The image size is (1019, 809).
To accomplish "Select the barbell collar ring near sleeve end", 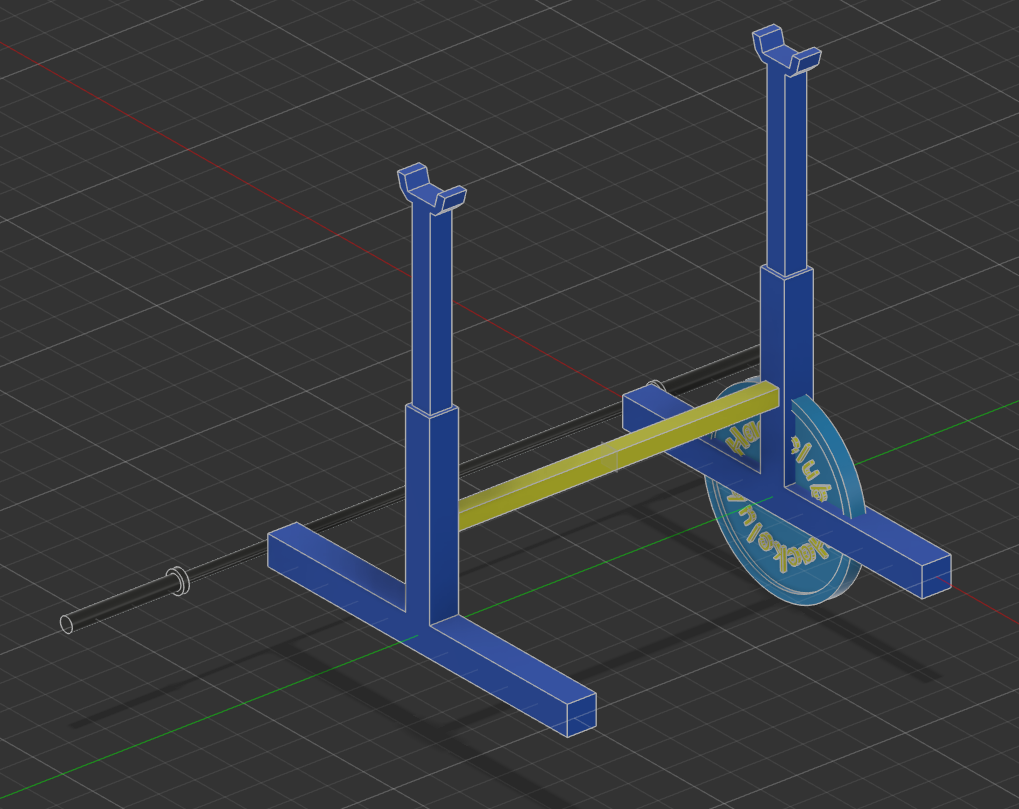I will [x=178, y=581].
